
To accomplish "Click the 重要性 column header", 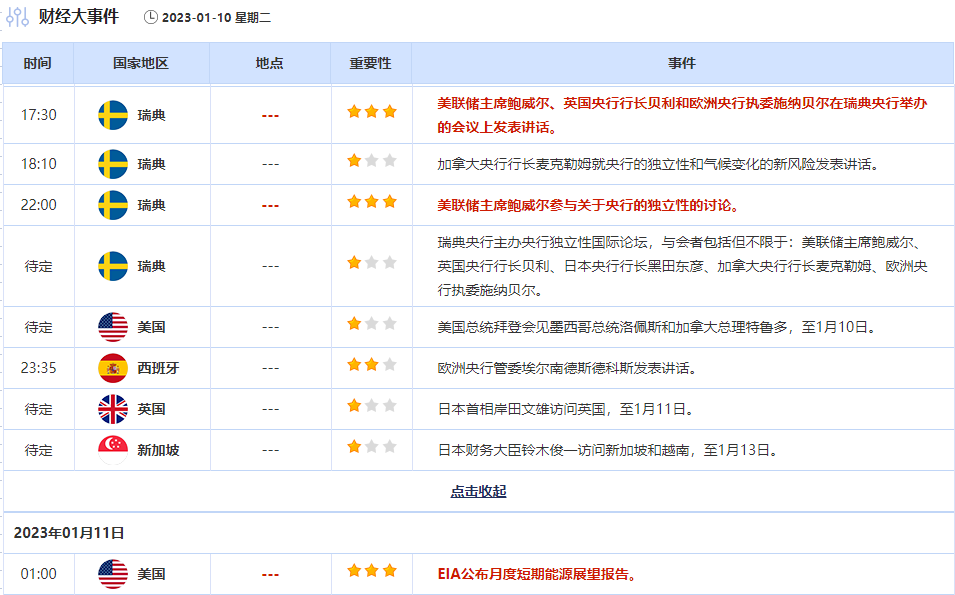I will (x=370, y=63).
